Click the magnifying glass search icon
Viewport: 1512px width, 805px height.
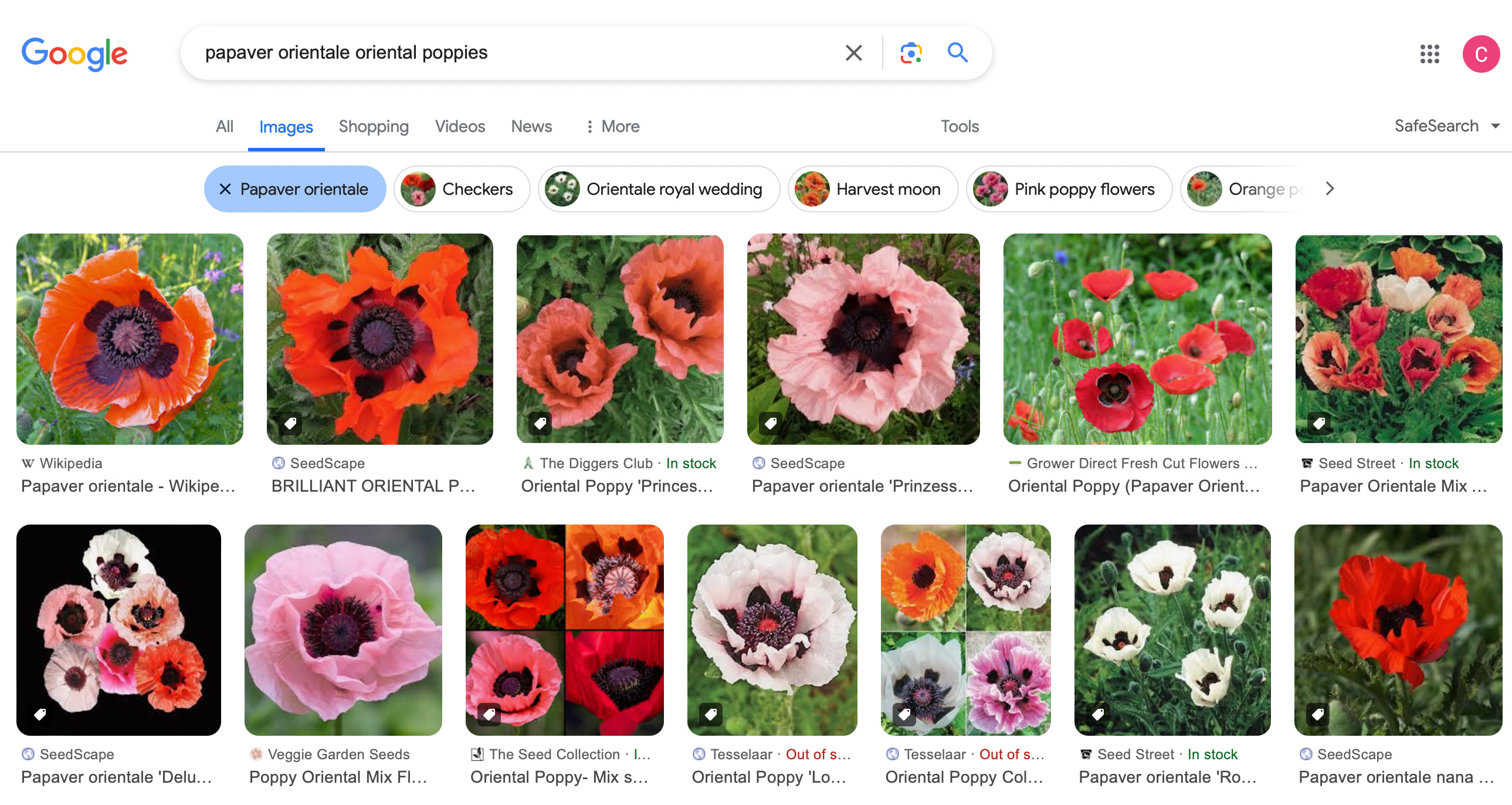coord(957,53)
